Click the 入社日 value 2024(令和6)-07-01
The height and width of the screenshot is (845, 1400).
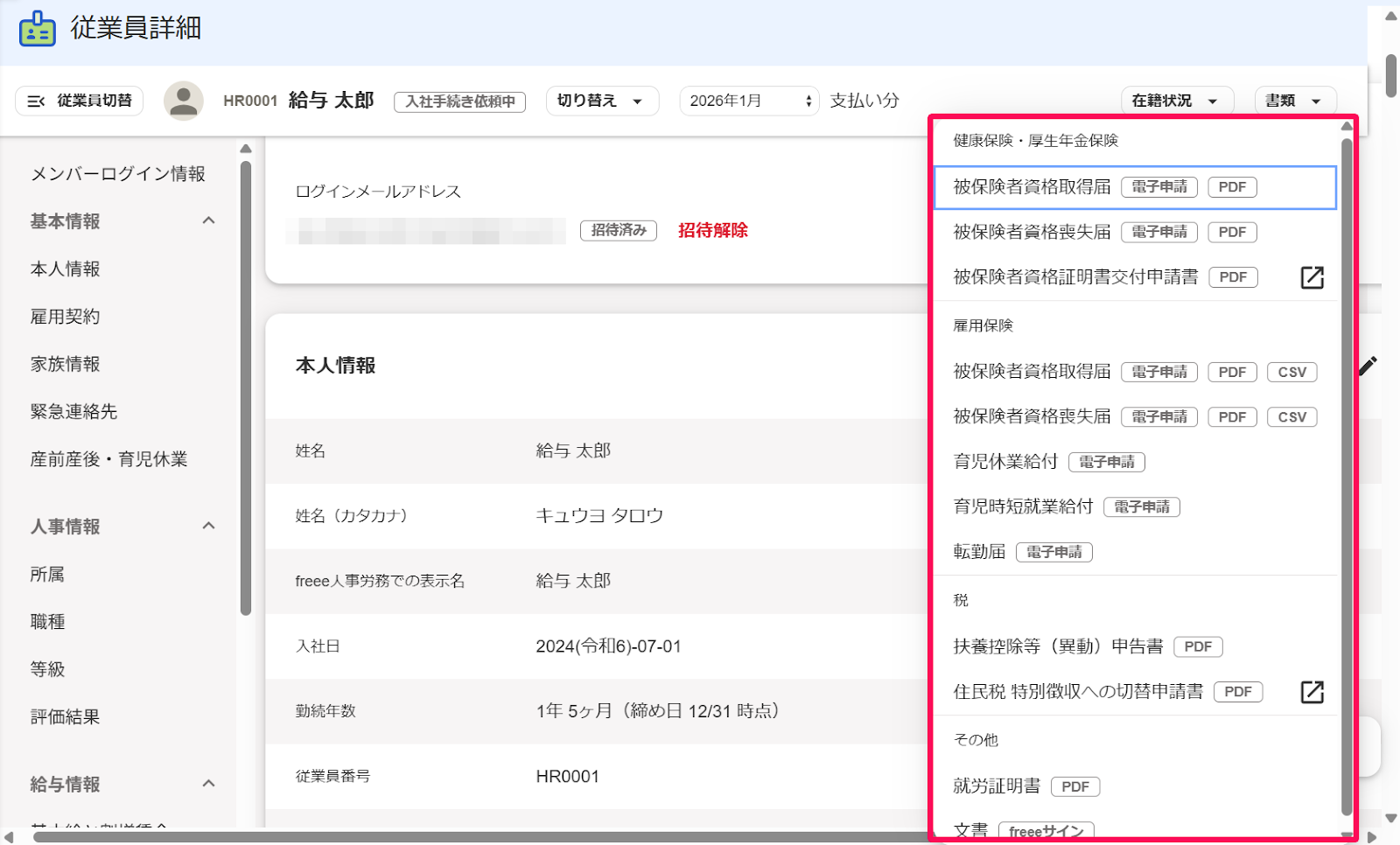[608, 646]
